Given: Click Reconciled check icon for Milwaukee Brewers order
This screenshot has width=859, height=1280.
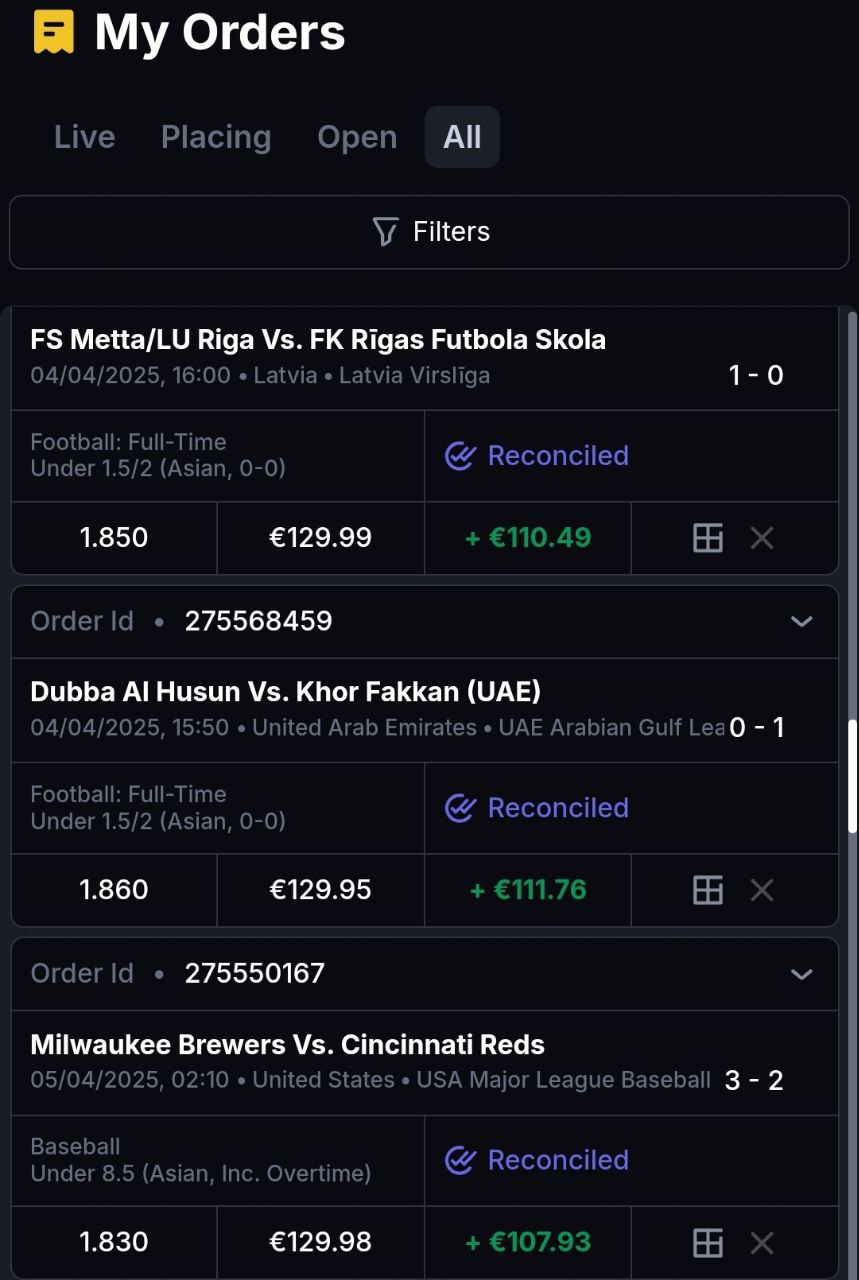Looking at the screenshot, I should [460, 1160].
